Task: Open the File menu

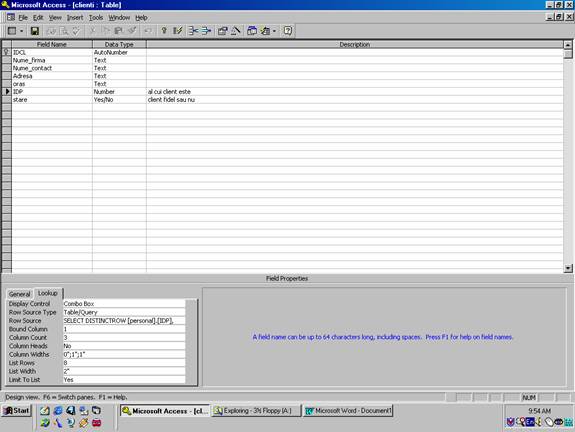Action: click(23, 18)
